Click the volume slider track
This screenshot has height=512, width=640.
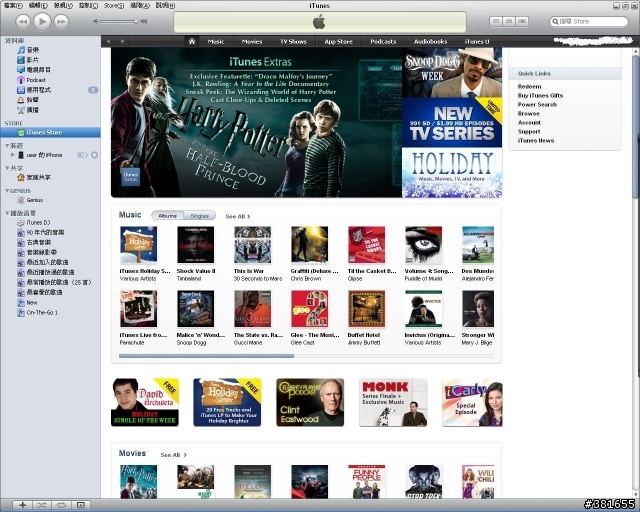(x=118, y=21)
